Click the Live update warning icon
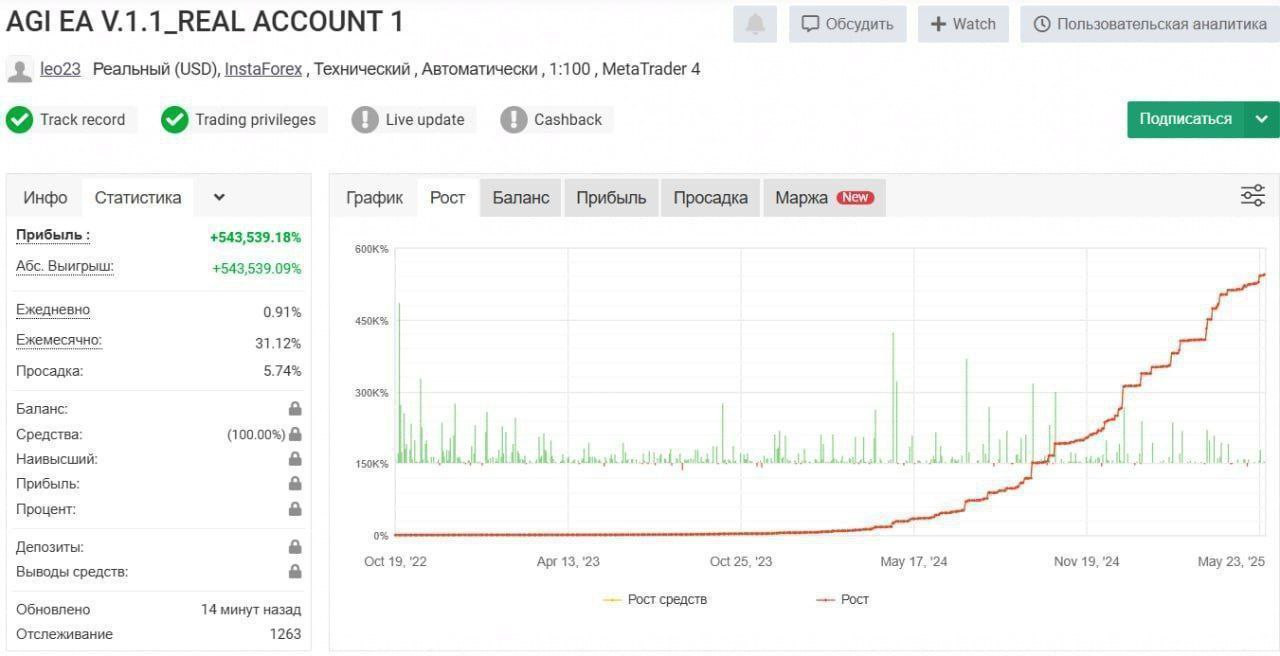The height and width of the screenshot is (656, 1280). pos(365,120)
